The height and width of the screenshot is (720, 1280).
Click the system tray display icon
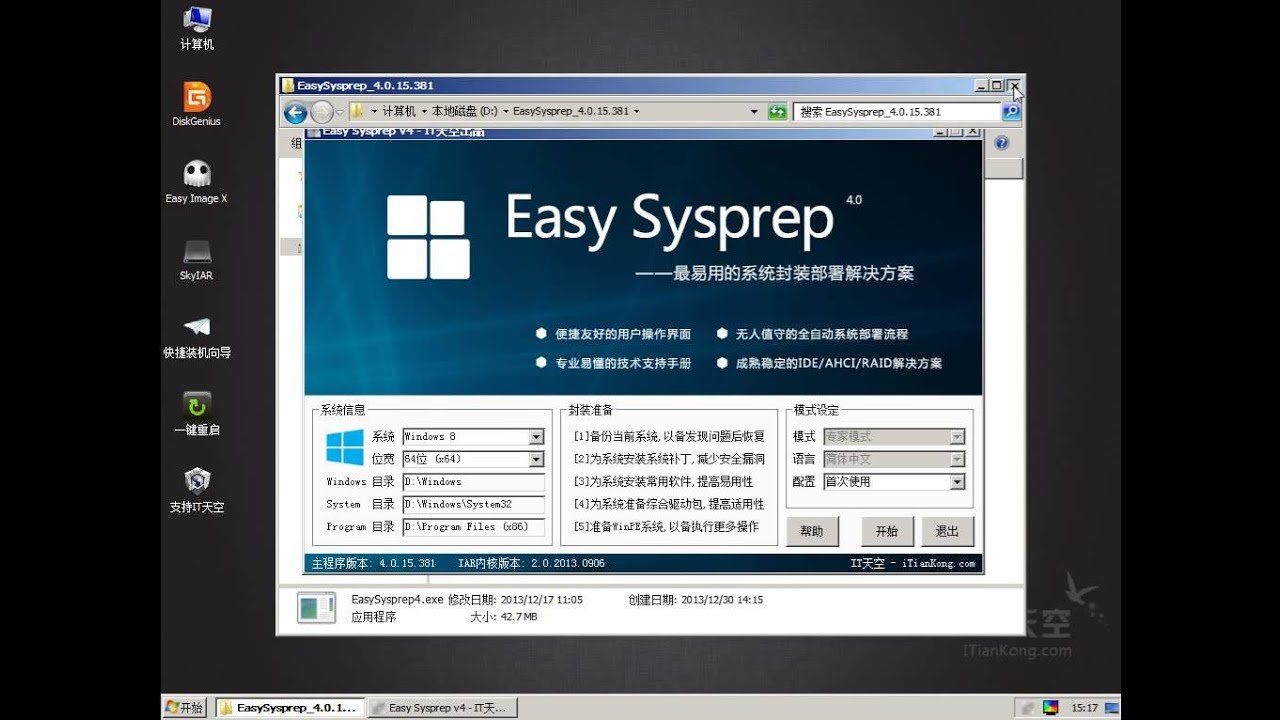1050,707
